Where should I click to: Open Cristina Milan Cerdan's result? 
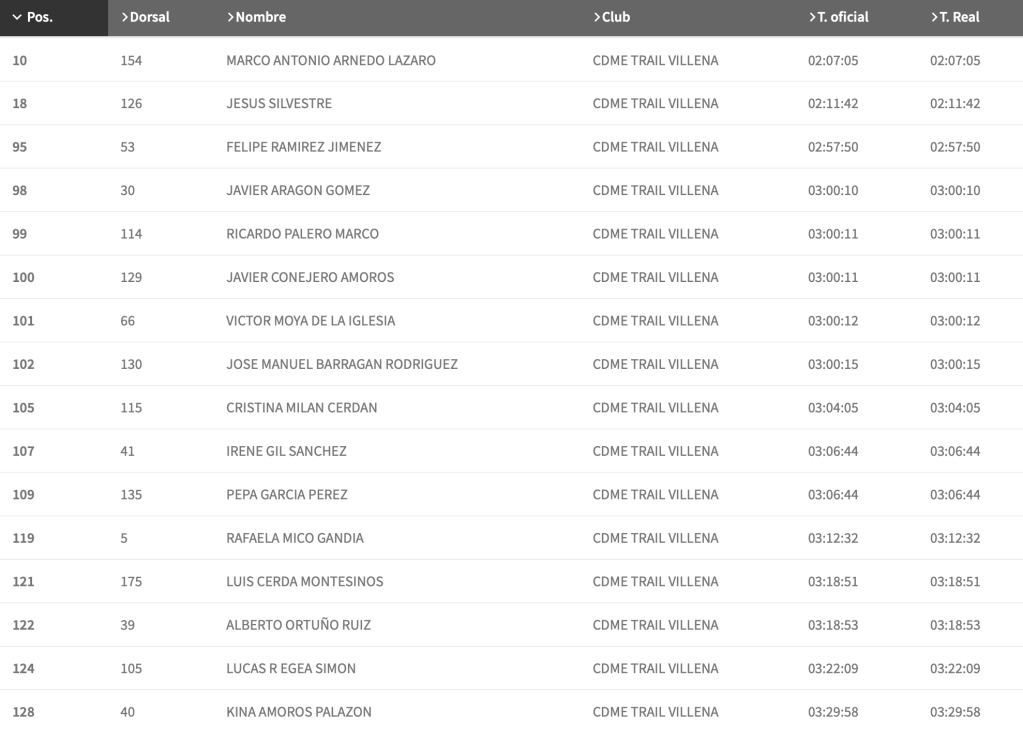coord(301,408)
